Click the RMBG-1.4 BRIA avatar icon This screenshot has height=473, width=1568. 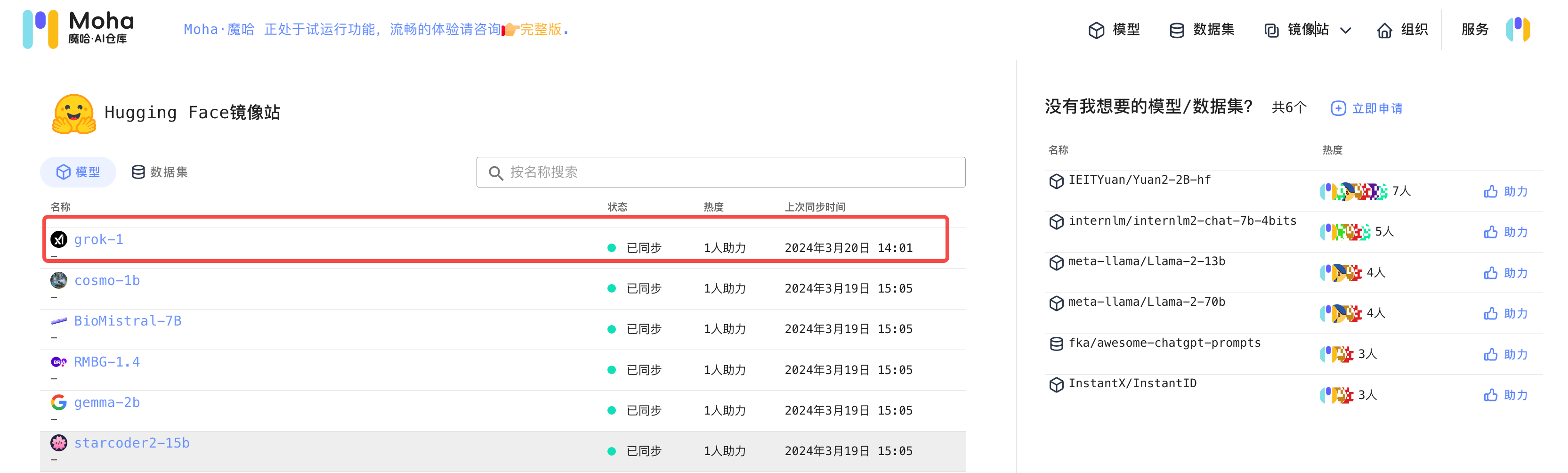point(59,362)
